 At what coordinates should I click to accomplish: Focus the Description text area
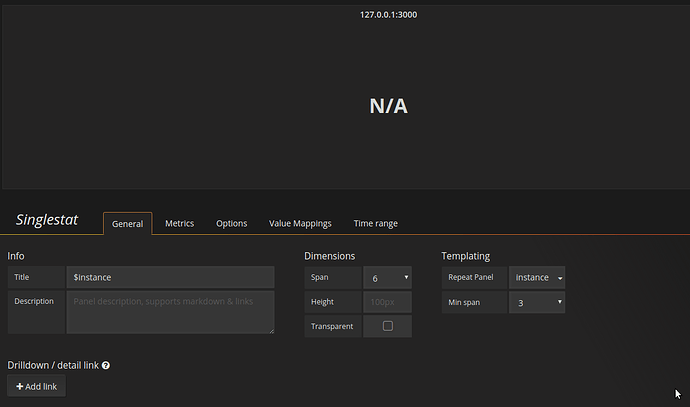click(170, 312)
